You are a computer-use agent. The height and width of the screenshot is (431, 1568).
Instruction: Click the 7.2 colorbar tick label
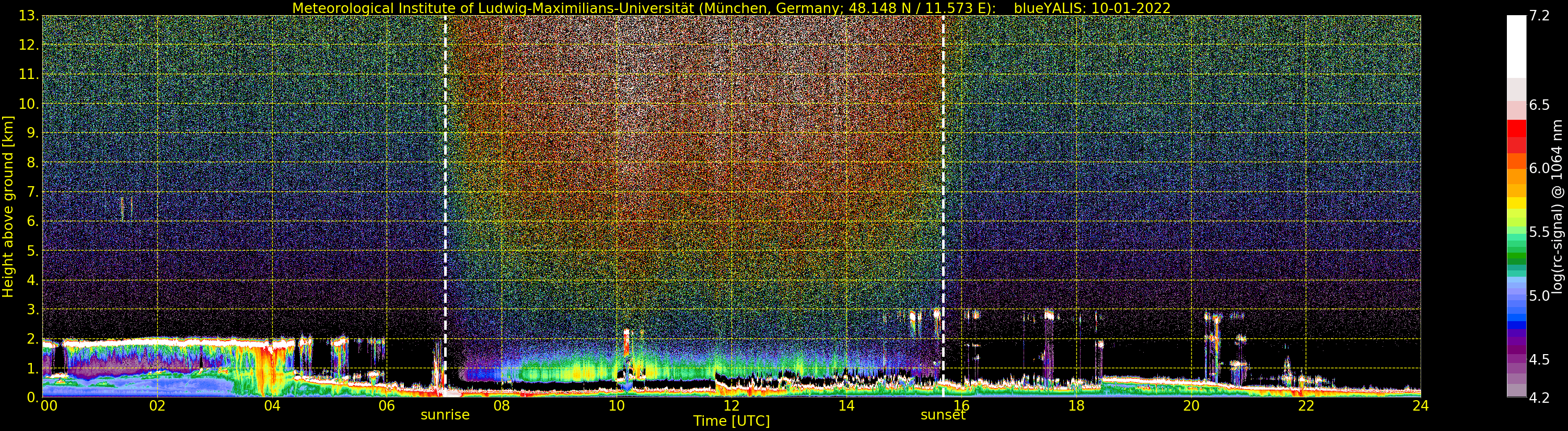(1539, 16)
